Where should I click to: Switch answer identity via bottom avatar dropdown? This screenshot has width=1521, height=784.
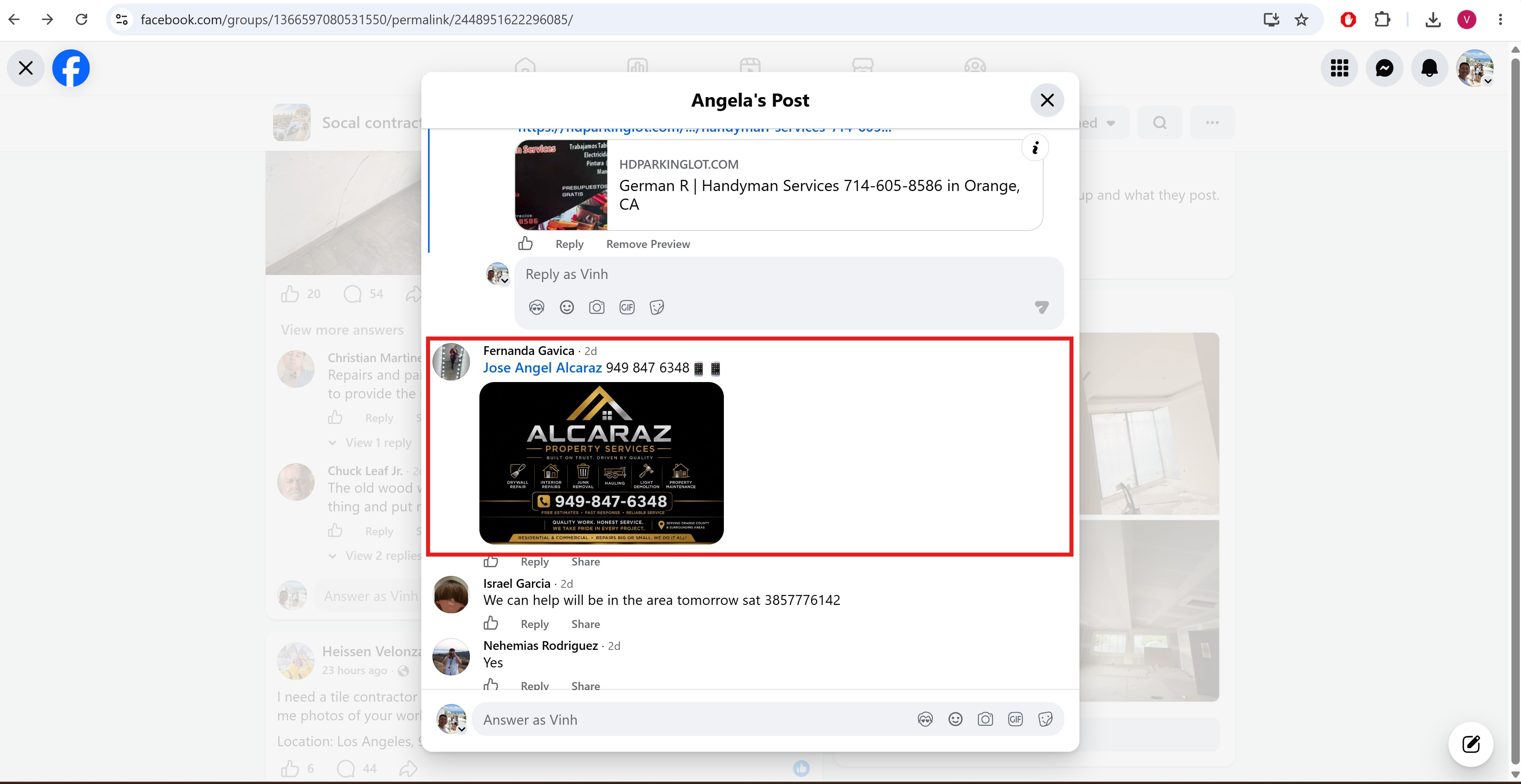pyautogui.click(x=452, y=718)
